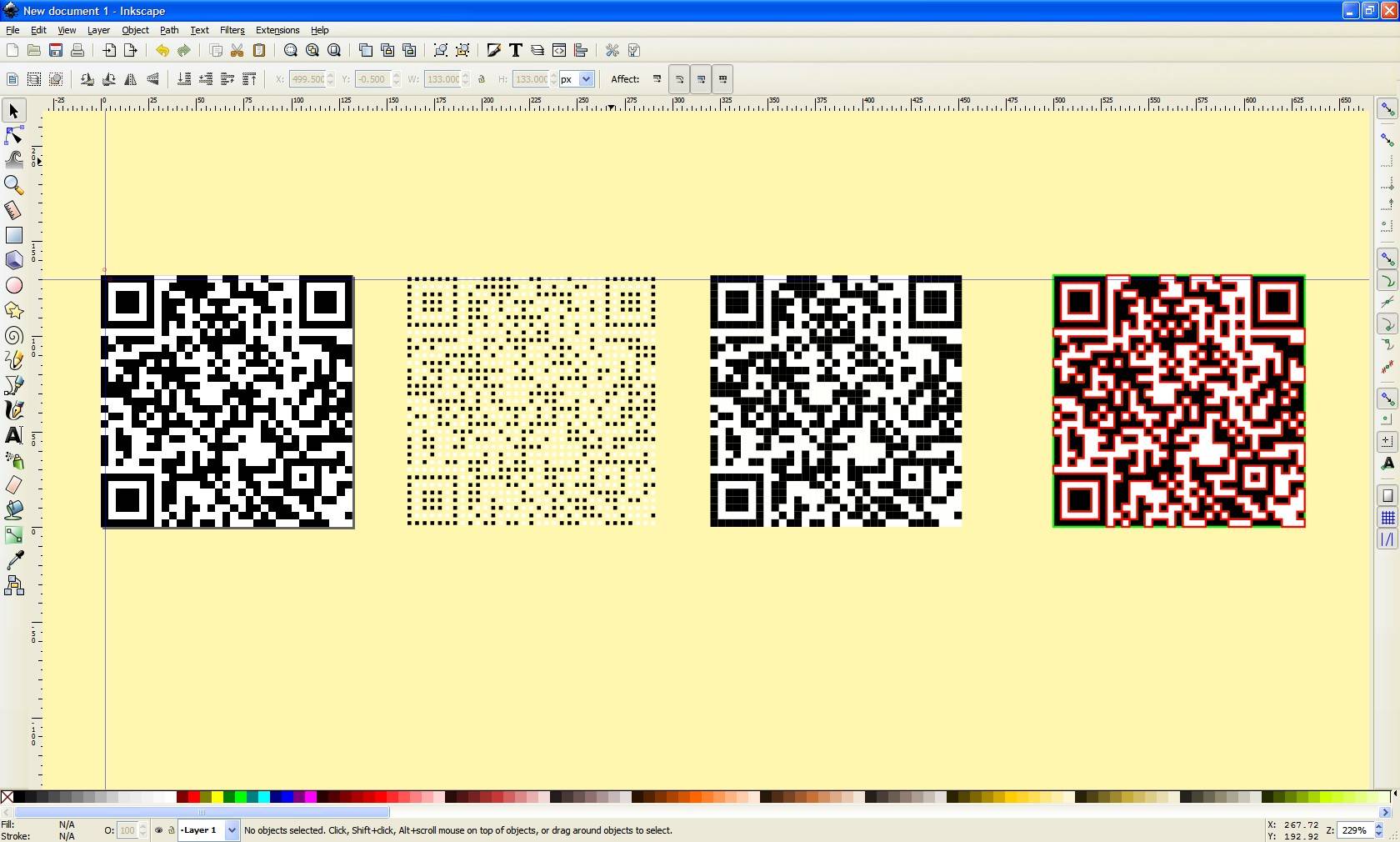Click the Undo arrow button
Screen dimensions: 1400x842
(162, 51)
